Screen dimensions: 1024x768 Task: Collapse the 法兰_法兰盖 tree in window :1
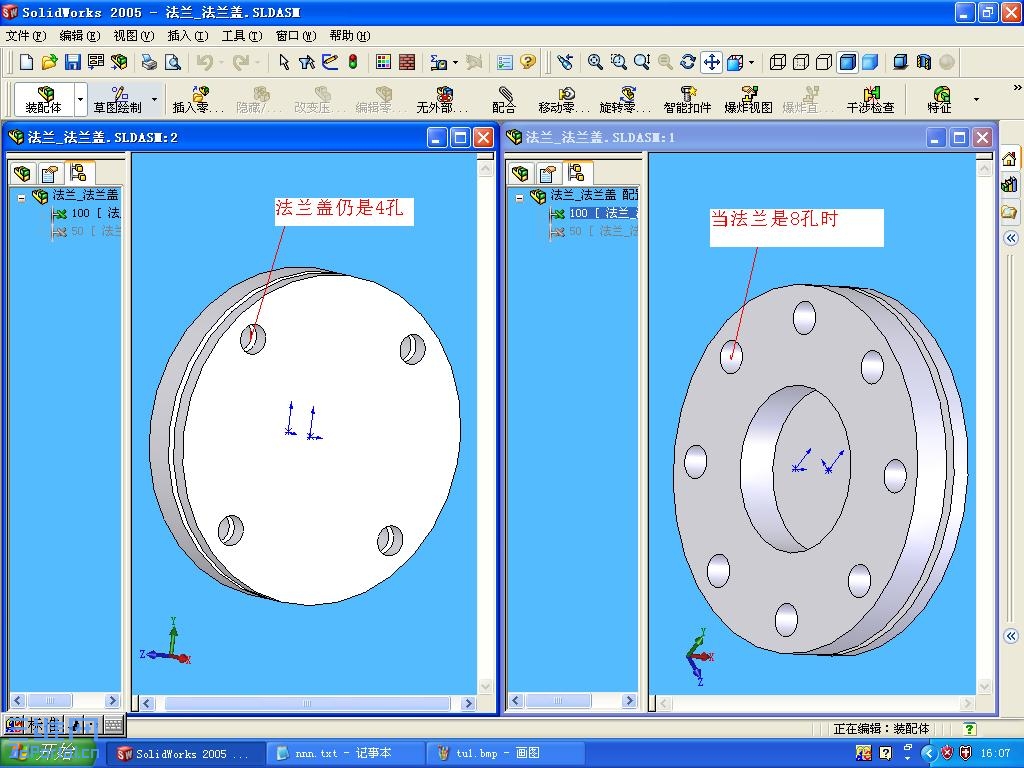pyautogui.click(x=520, y=197)
